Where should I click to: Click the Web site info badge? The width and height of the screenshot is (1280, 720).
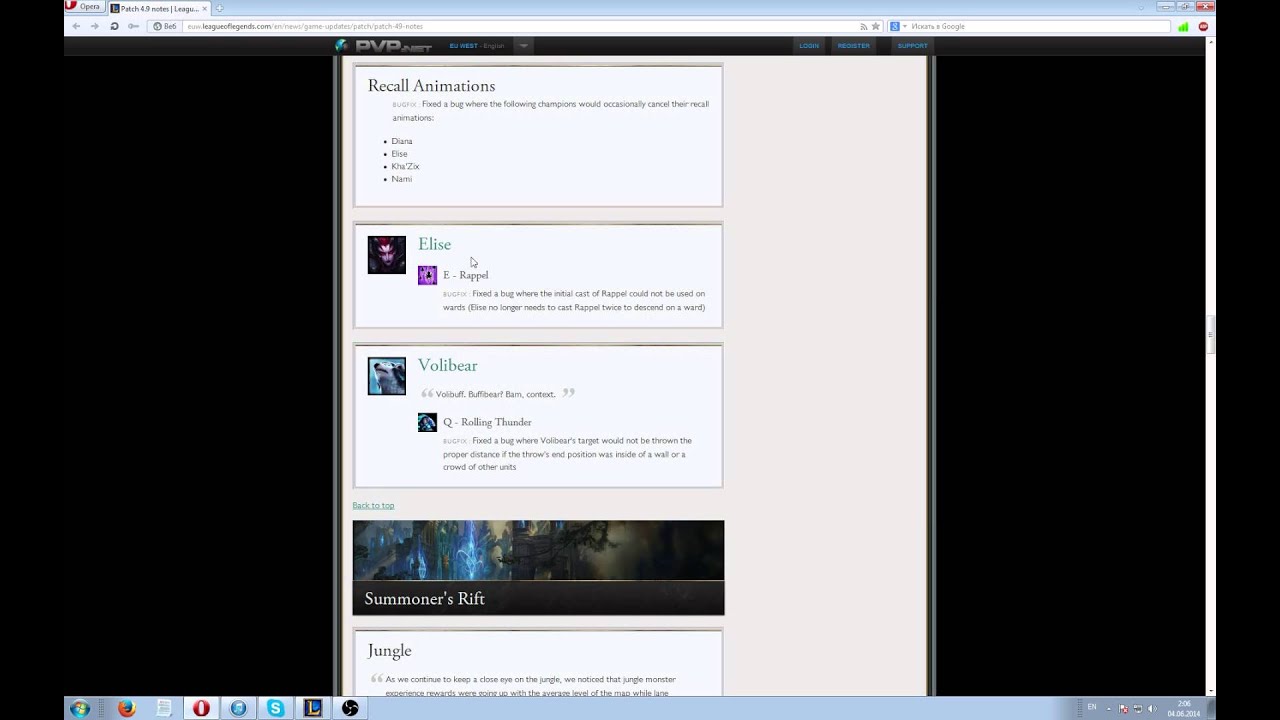[165, 26]
